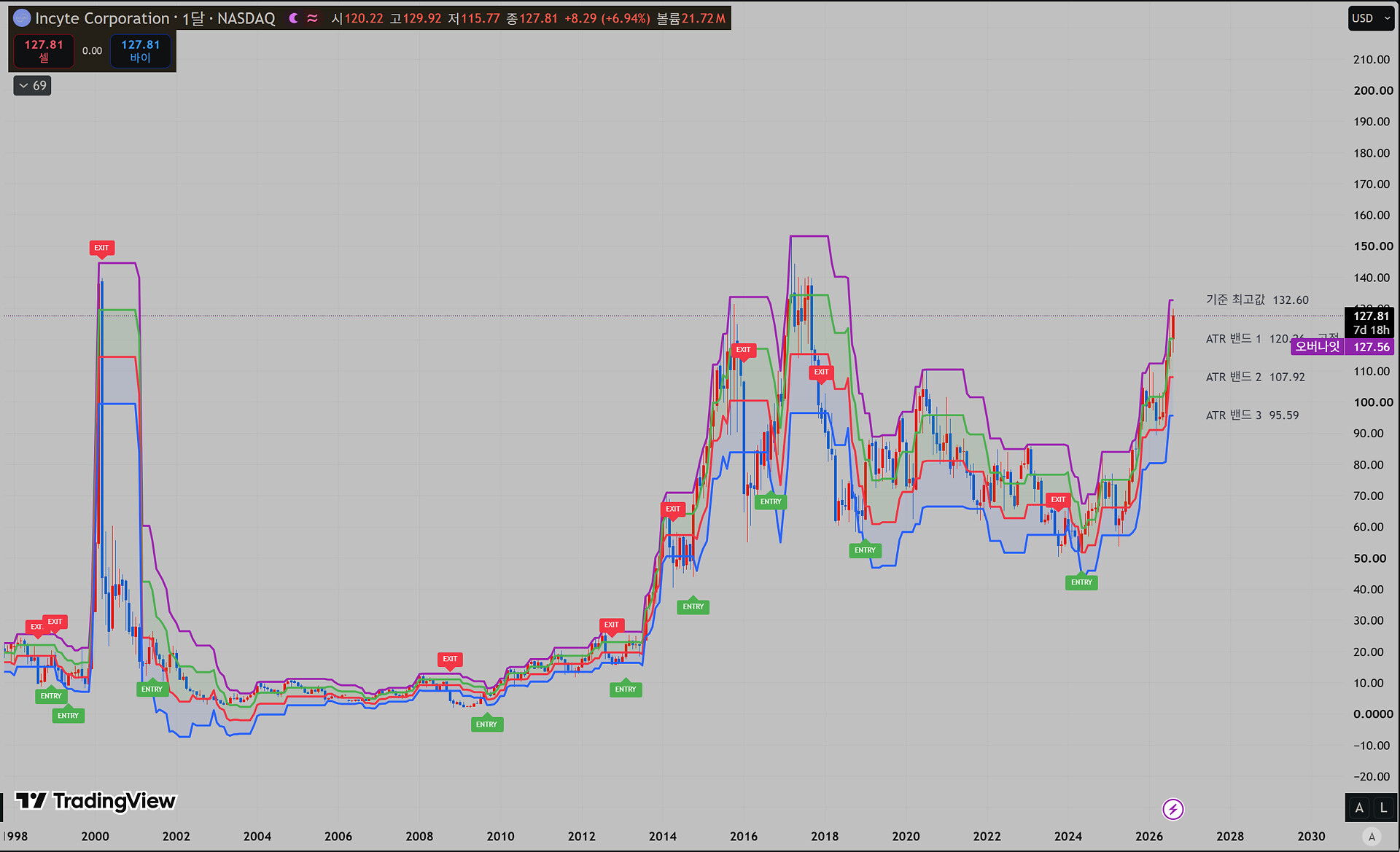Click the circled A icon beside the time axis

click(1372, 837)
